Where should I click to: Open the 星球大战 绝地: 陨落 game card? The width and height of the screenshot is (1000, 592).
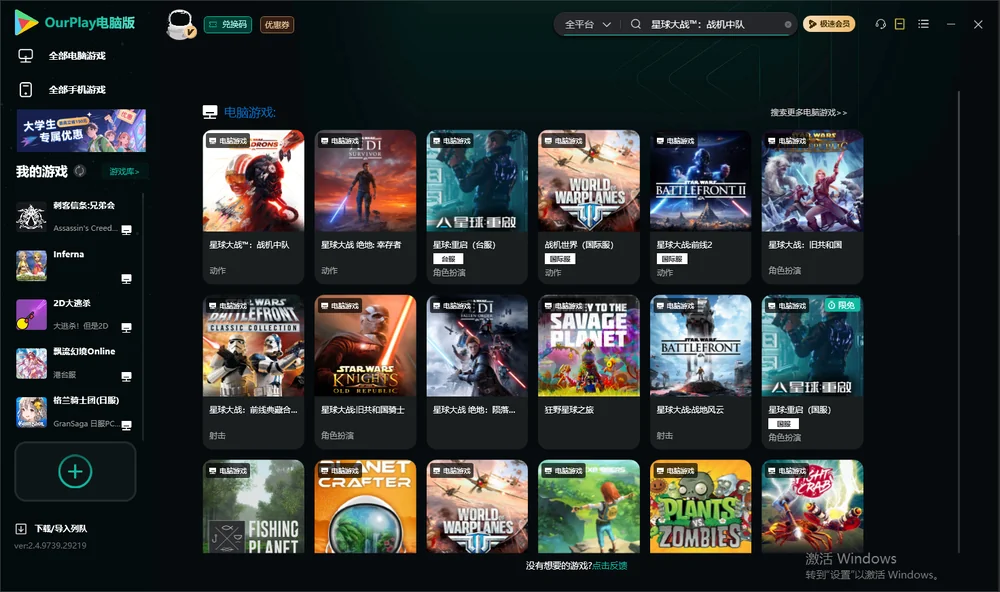tap(477, 372)
